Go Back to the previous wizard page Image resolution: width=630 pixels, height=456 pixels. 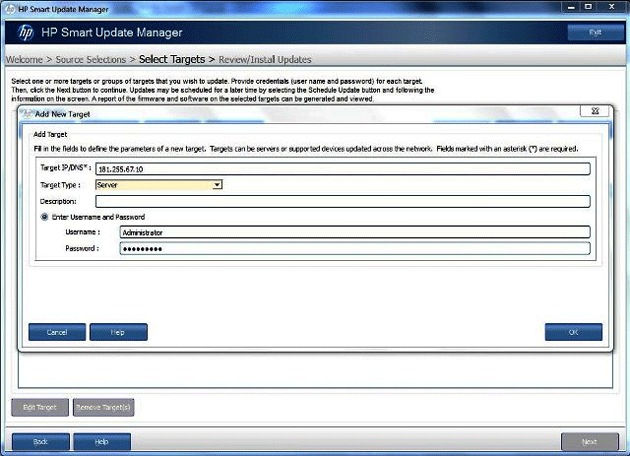tap(40, 441)
